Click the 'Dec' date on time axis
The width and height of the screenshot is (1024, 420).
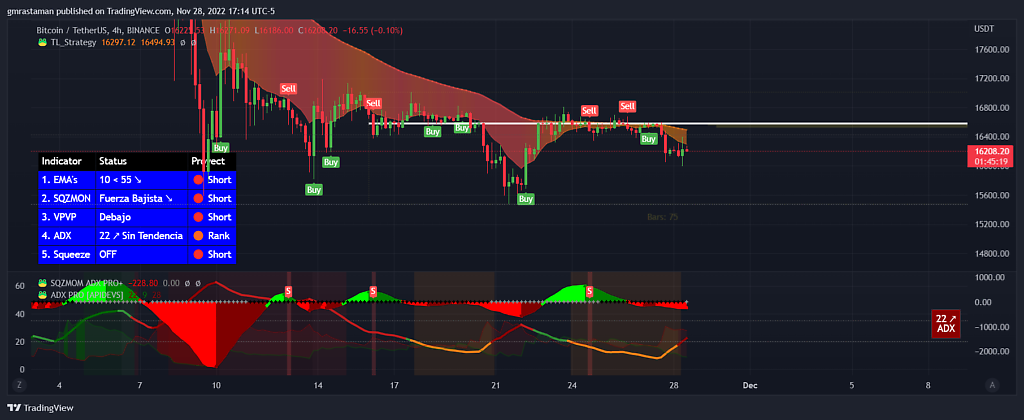coord(749,384)
